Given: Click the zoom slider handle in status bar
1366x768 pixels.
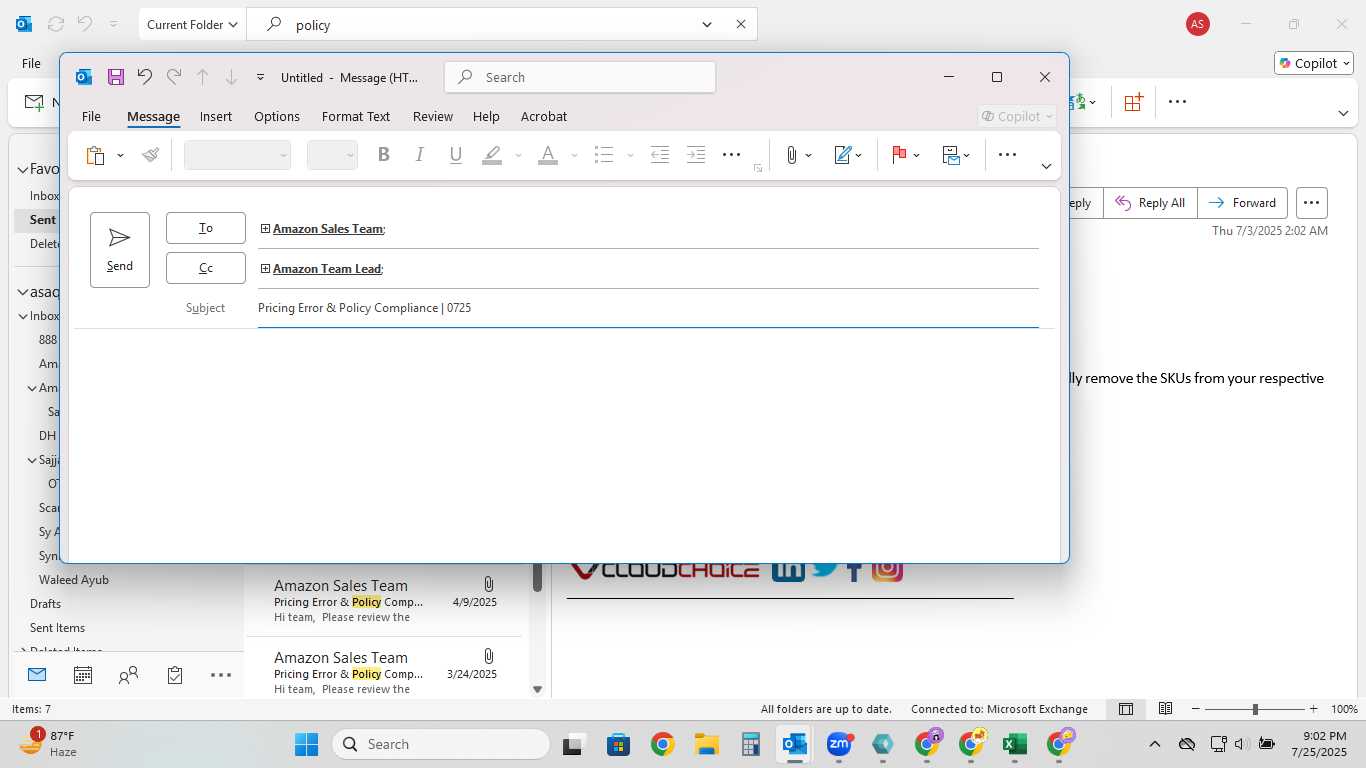Looking at the screenshot, I should click(1255, 709).
